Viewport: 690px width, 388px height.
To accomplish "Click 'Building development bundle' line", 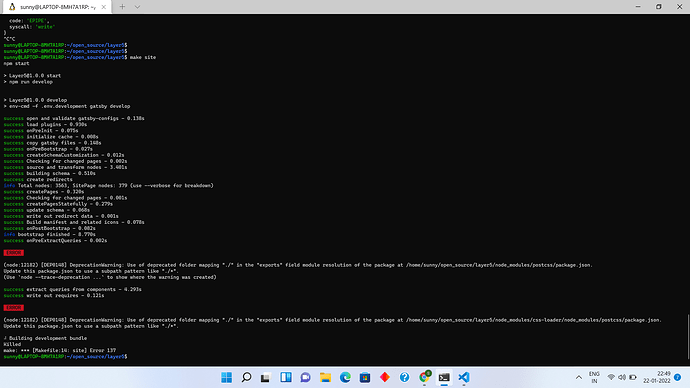I will 45,338.
